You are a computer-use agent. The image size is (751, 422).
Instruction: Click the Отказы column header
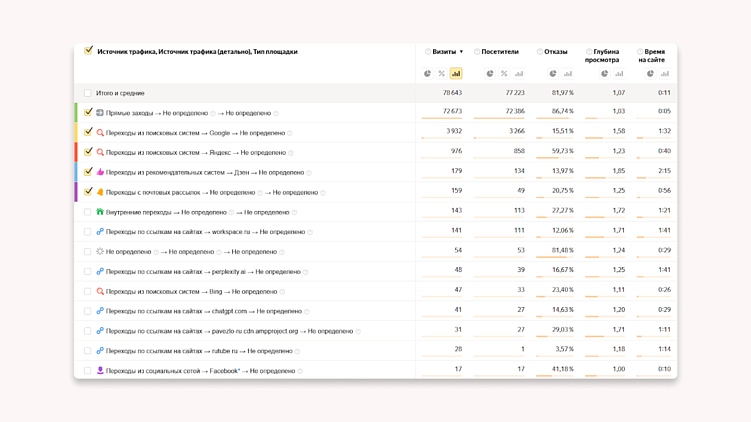click(x=556, y=52)
